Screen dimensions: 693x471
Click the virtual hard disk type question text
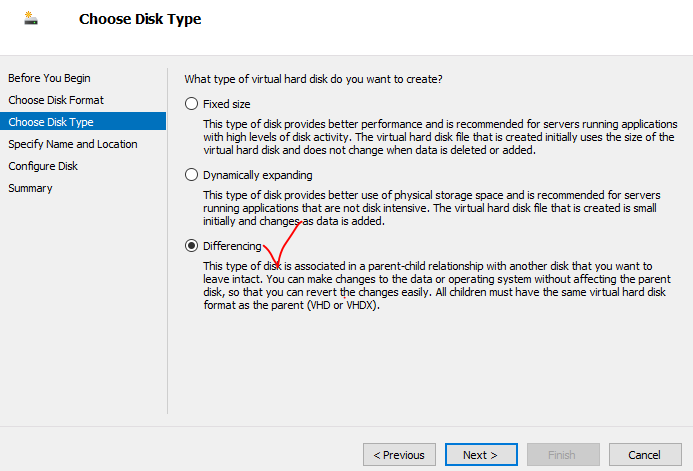point(314,78)
